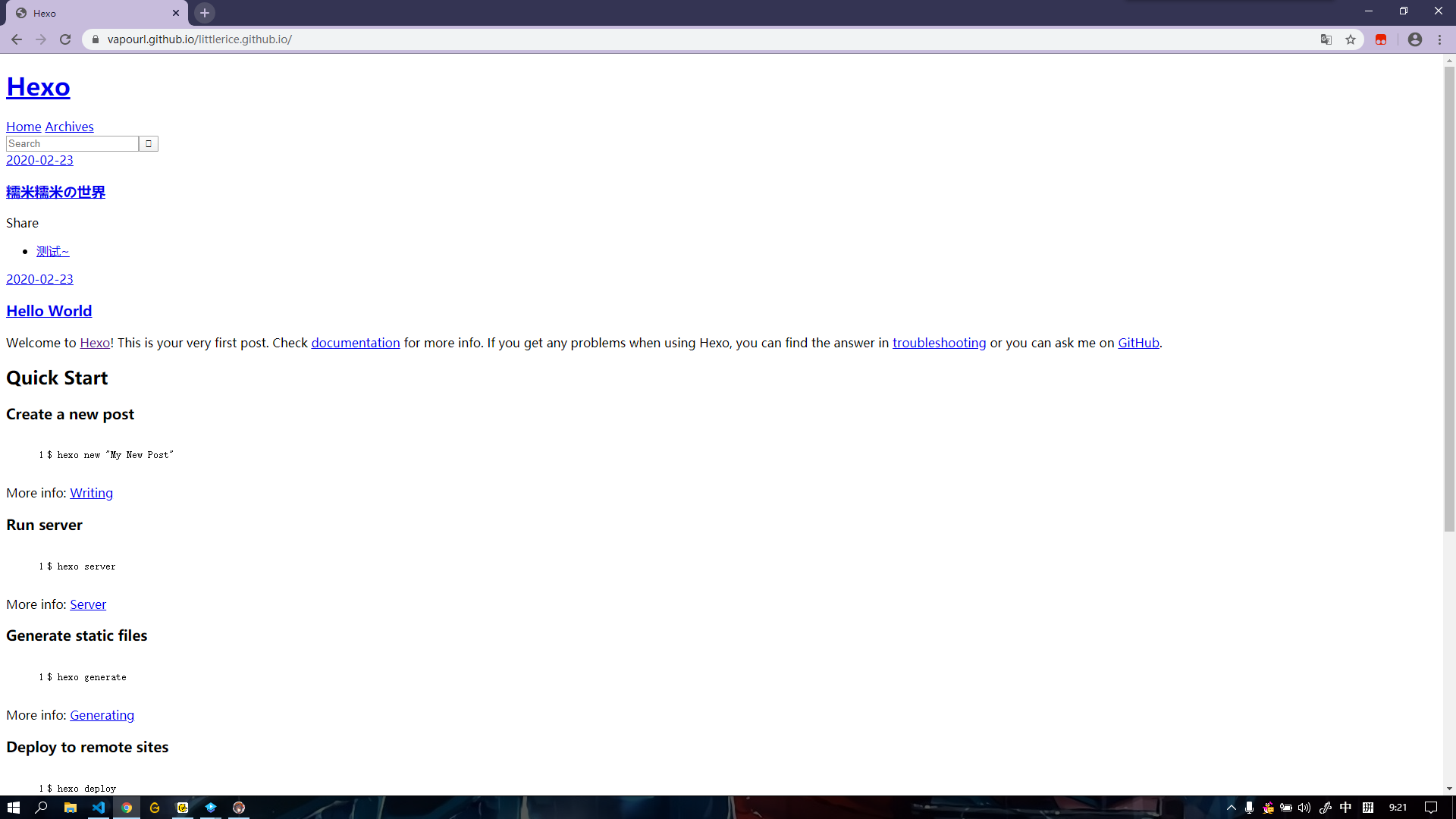Viewport: 1456px width, 819px height.
Task: Toggle the 中 input language indicator
Action: (1346, 808)
